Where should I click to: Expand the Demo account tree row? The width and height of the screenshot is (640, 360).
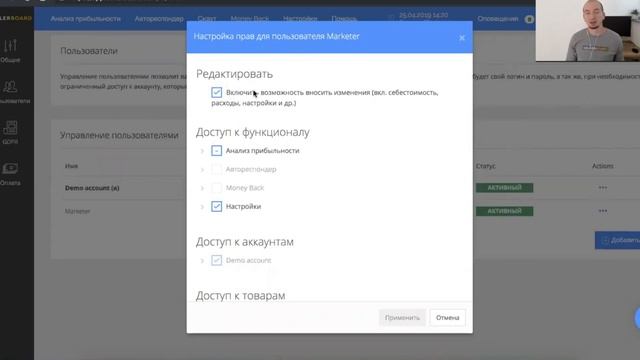(202, 260)
